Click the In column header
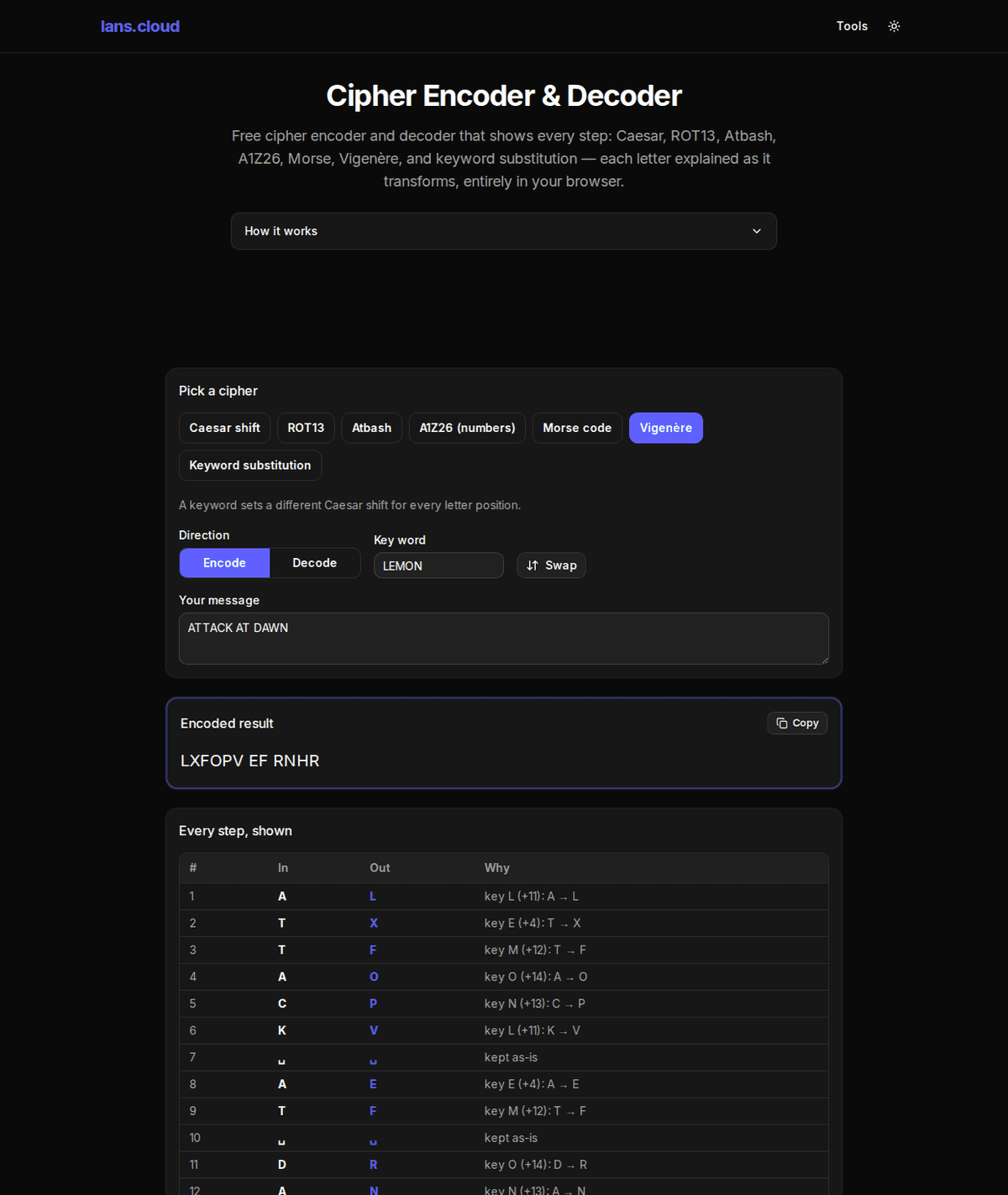 point(283,868)
